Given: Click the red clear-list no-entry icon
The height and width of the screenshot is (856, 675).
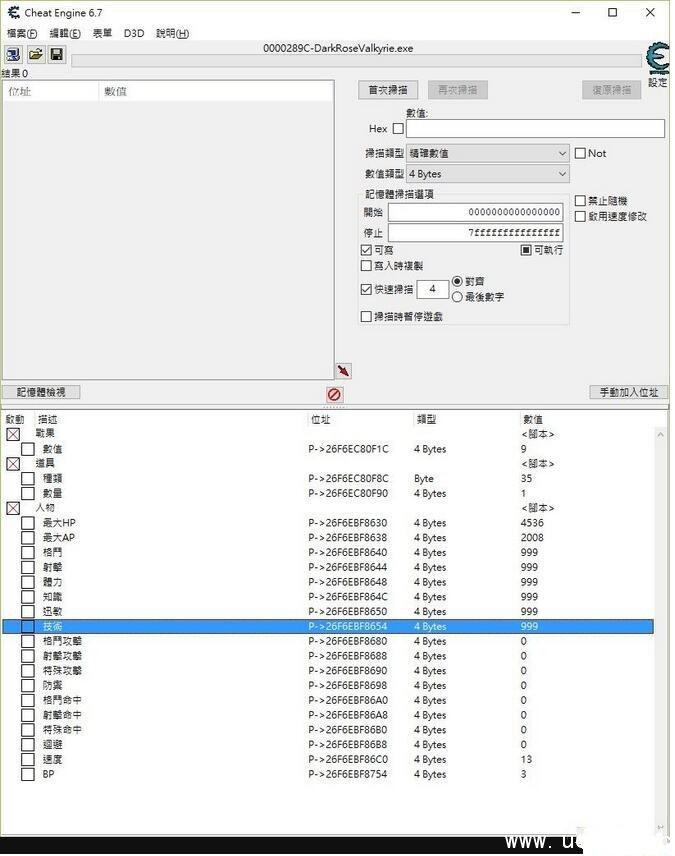Looking at the screenshot, I should pyautogui.click(x=334, y=395).
